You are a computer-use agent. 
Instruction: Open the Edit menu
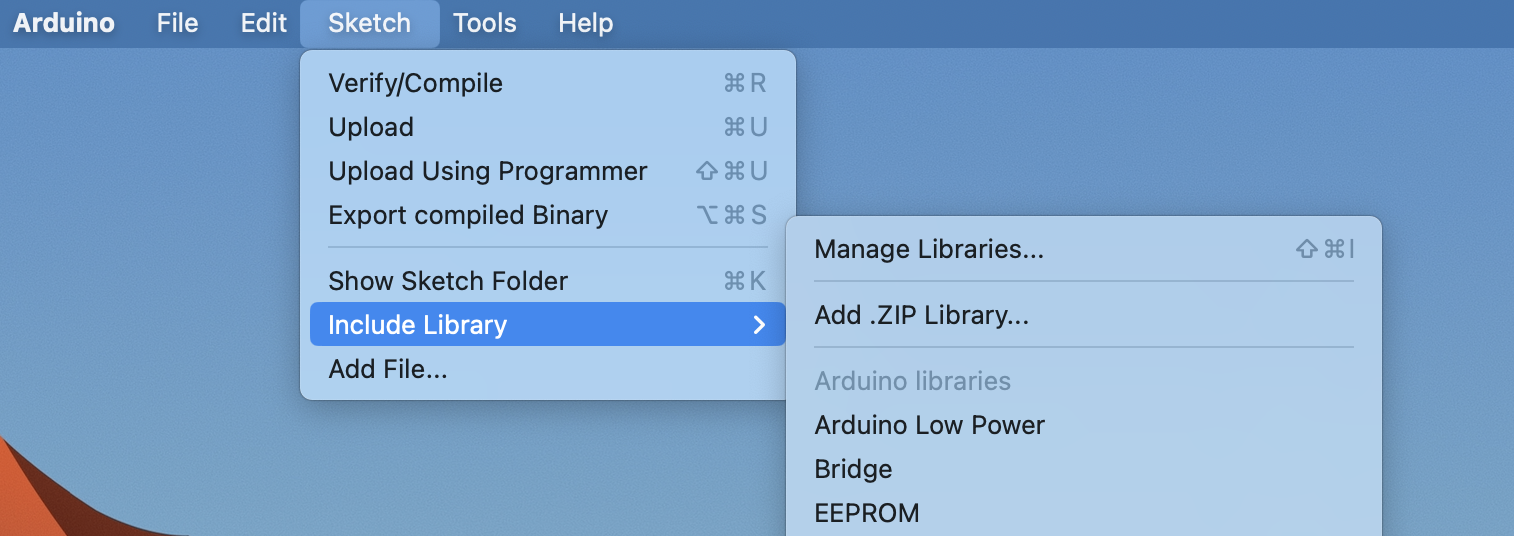point(264,23)
